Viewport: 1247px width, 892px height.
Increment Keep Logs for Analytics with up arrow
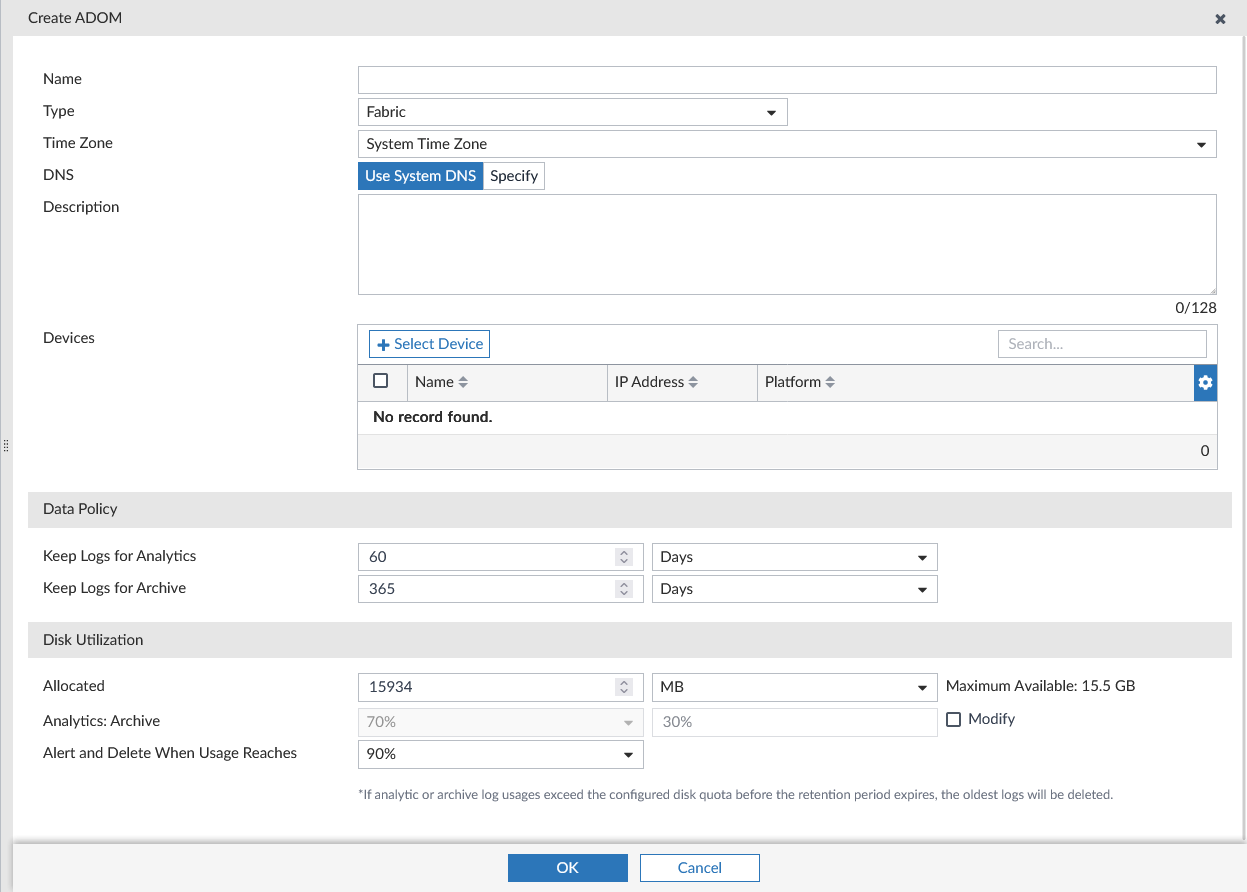pos(624,552)
